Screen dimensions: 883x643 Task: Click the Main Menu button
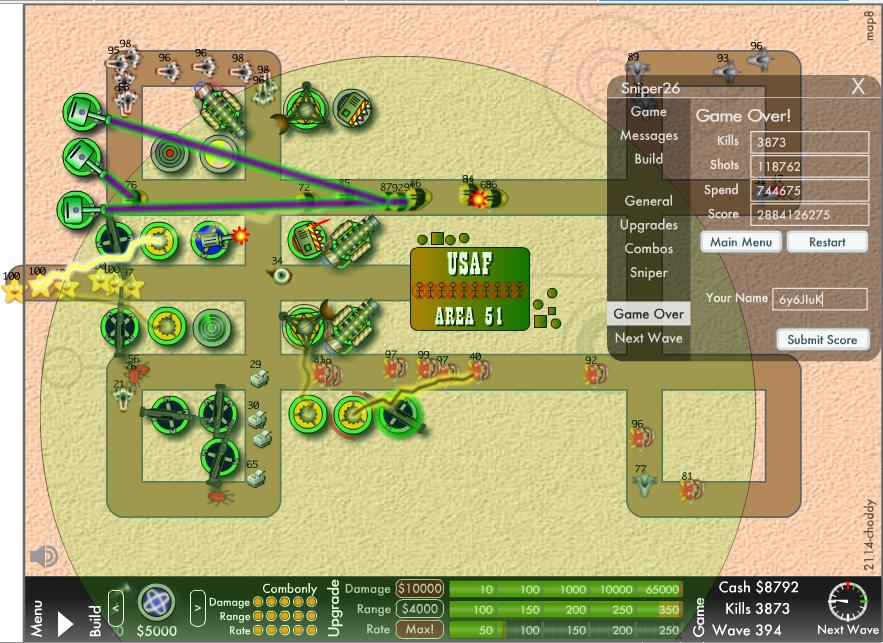coord(741,242)
